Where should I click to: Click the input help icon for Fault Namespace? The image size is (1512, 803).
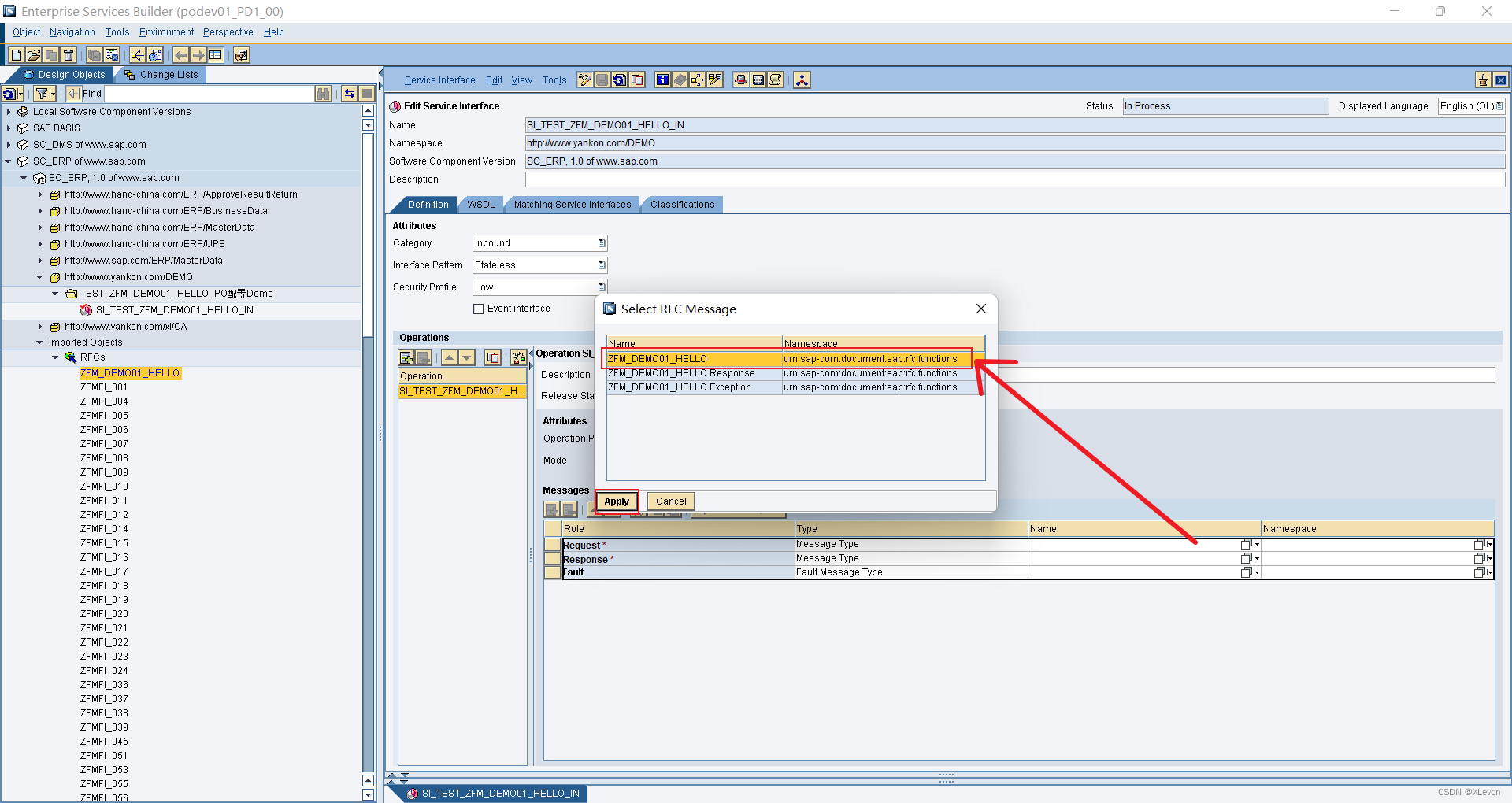pos(1483,573)
